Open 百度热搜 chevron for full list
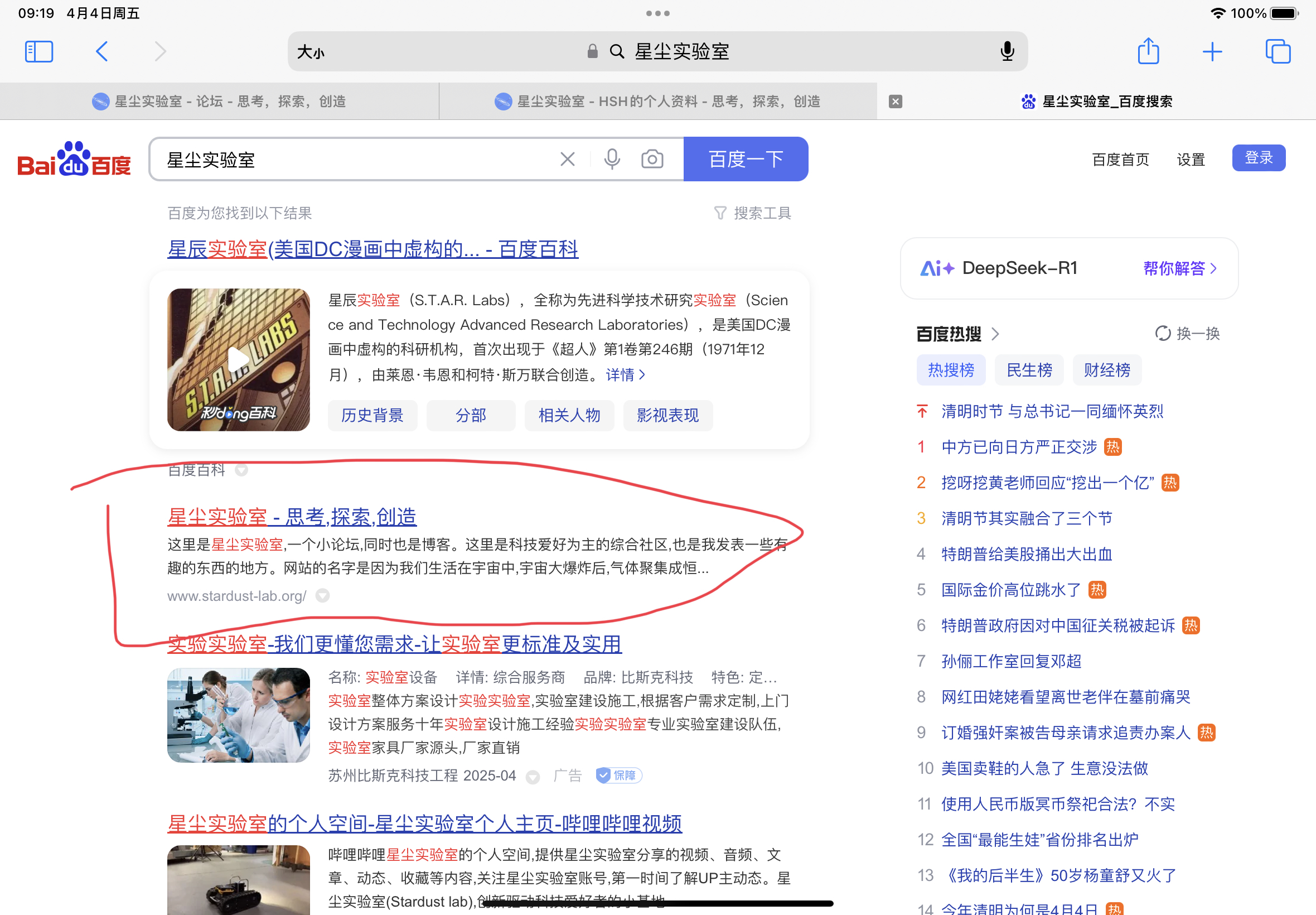This screenshot has width=1316, height=915. point(995,334)
